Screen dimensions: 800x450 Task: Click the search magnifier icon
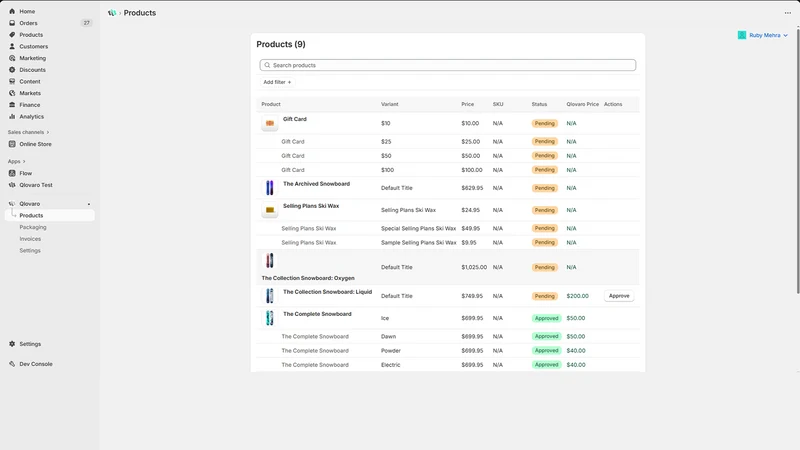tap(267, 65)
